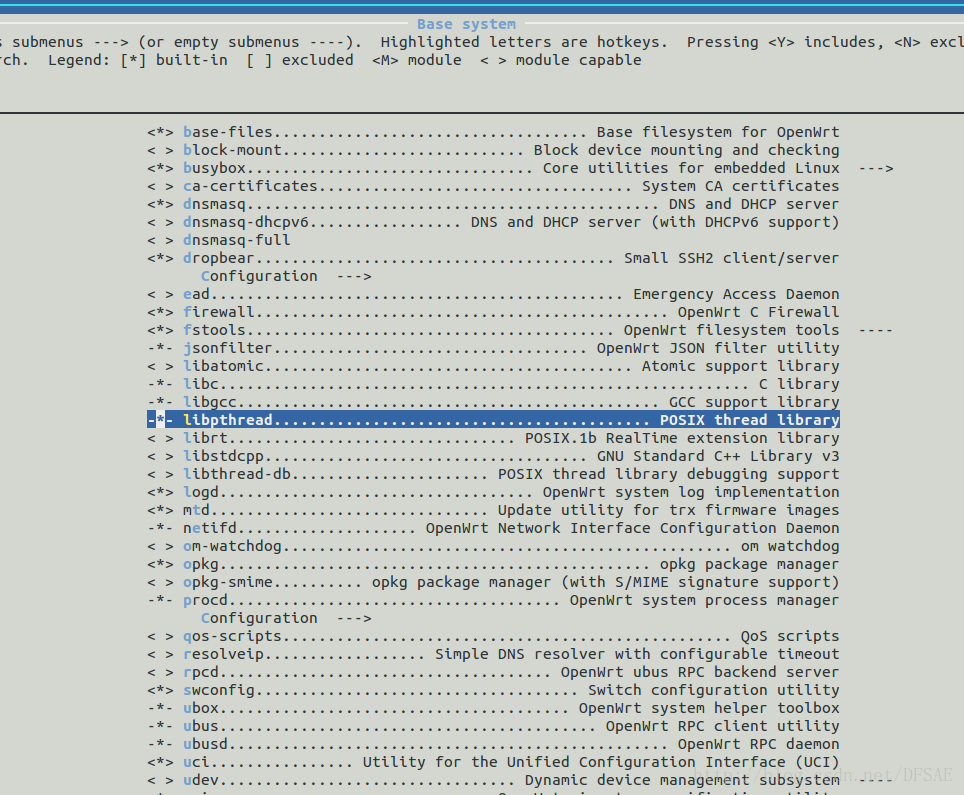Select the ubusd OpenWrt RPC daemon row
This screenshot has width=964, height=795.
(x=493, y=744)
